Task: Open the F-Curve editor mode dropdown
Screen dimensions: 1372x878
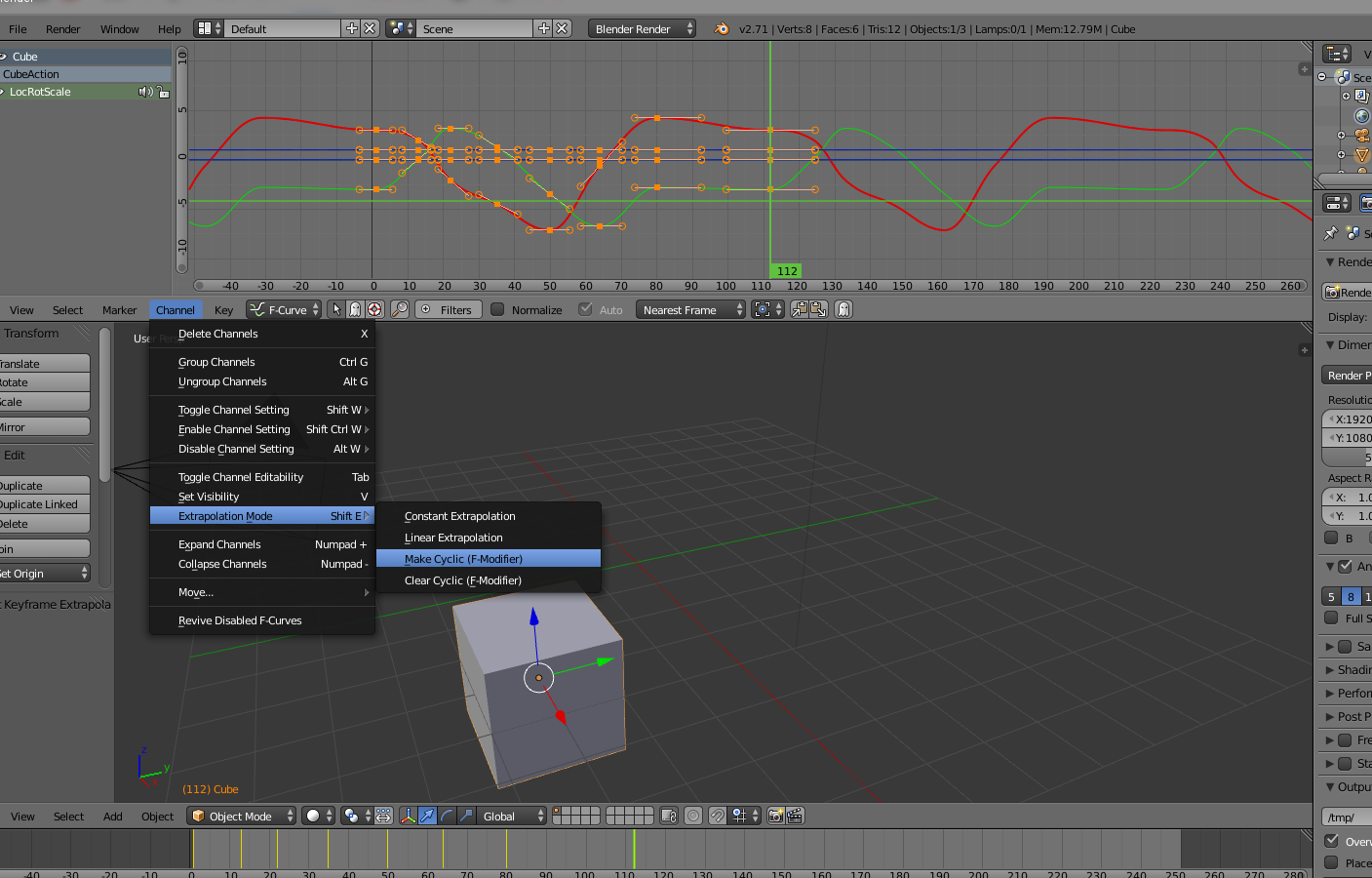Action: click(x=284, y=310)
